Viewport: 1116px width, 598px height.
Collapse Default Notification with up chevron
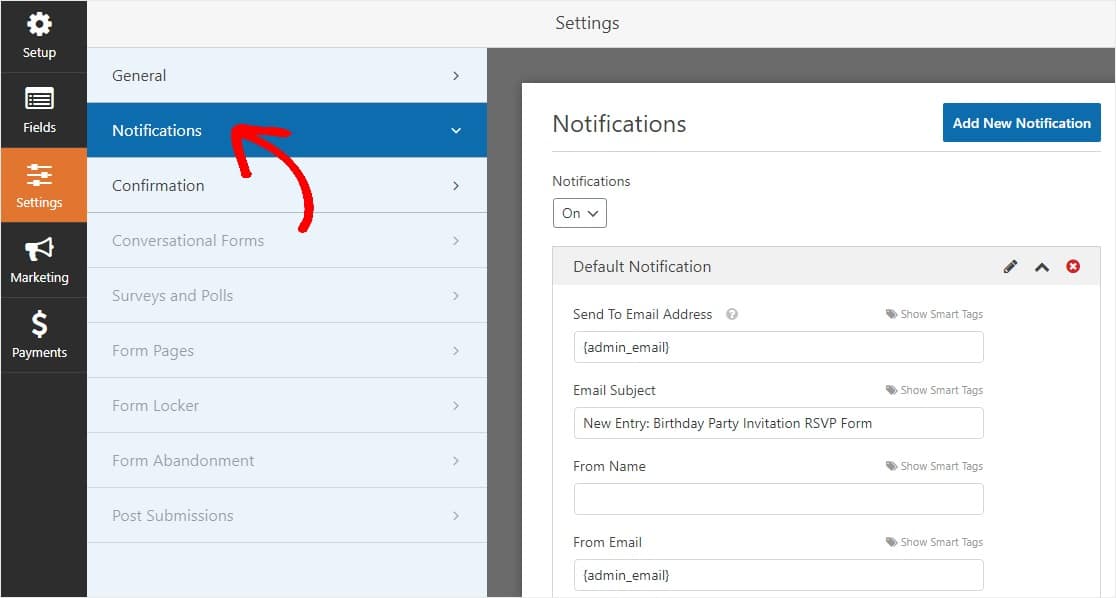click(x=1042, y=268)
